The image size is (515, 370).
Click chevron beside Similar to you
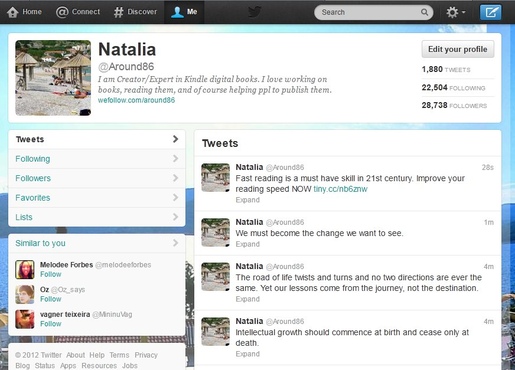click(175, 243)
